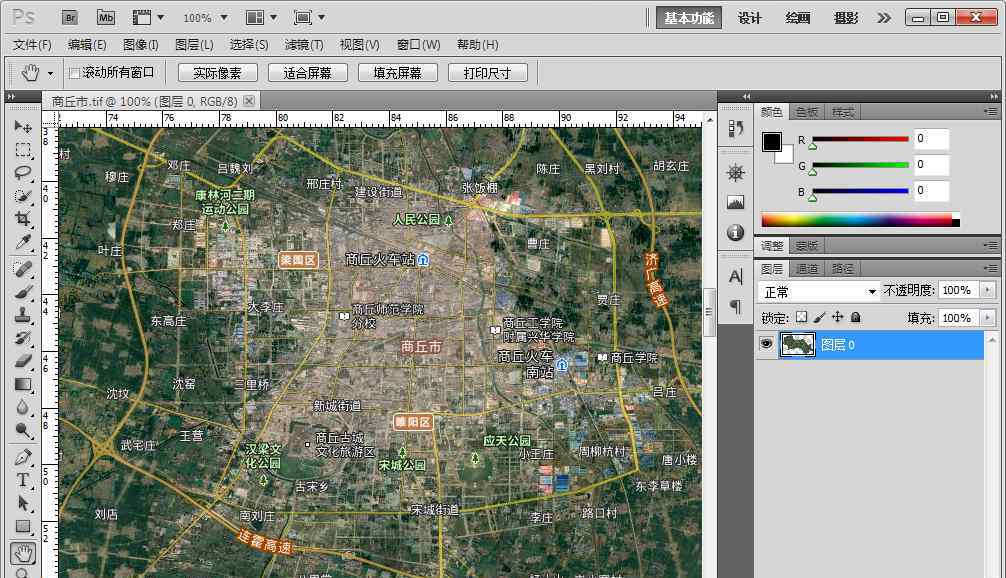This screenshot has height=578, width=1006.
Task: Open the 正常 blend mode dropdown
Action: [820, 291]
